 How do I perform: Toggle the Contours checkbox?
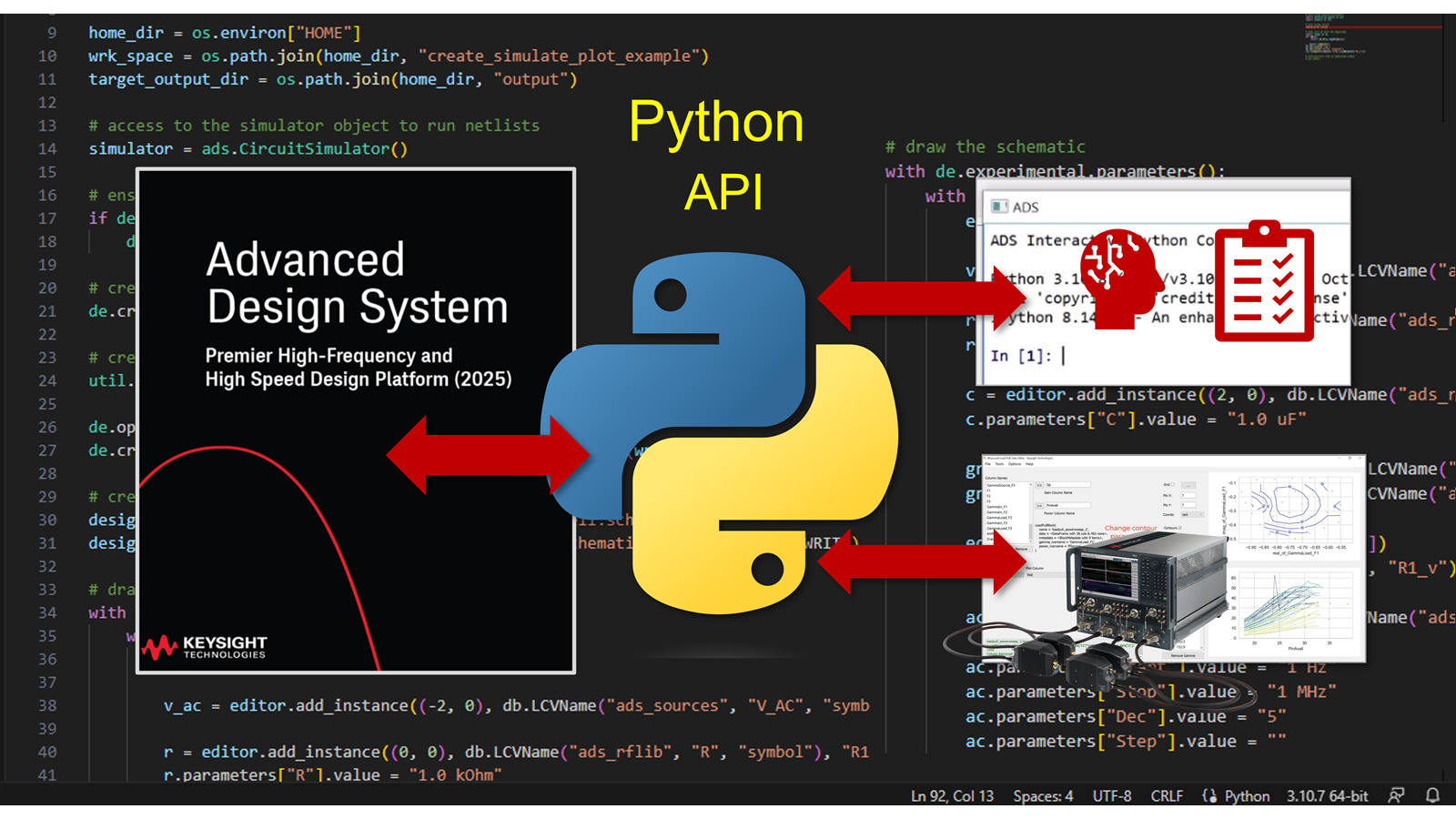(x=1181, y=528)
